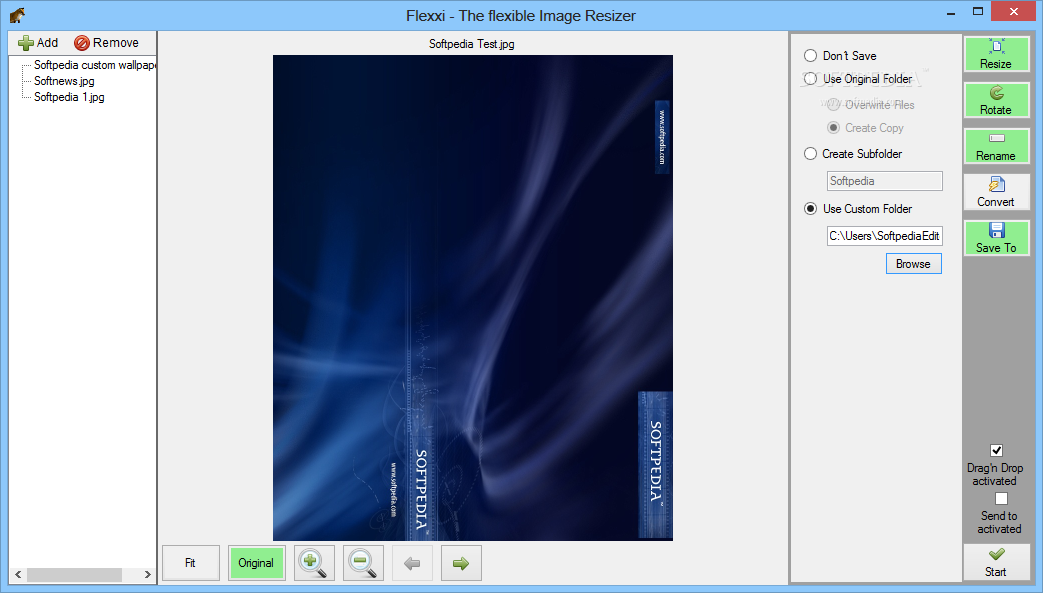
Task: Go to the next image green arrow
Action: point(461,563)
